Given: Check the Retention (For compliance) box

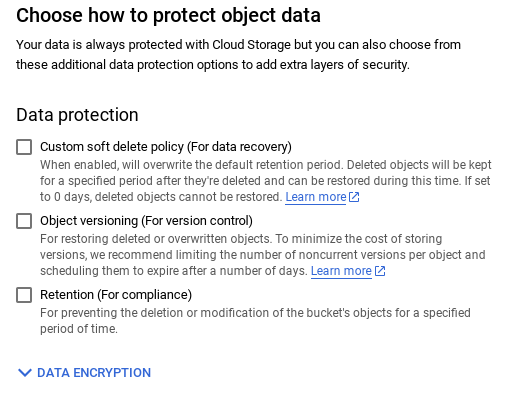Looking at the screenshot, I should coord(24,295).
